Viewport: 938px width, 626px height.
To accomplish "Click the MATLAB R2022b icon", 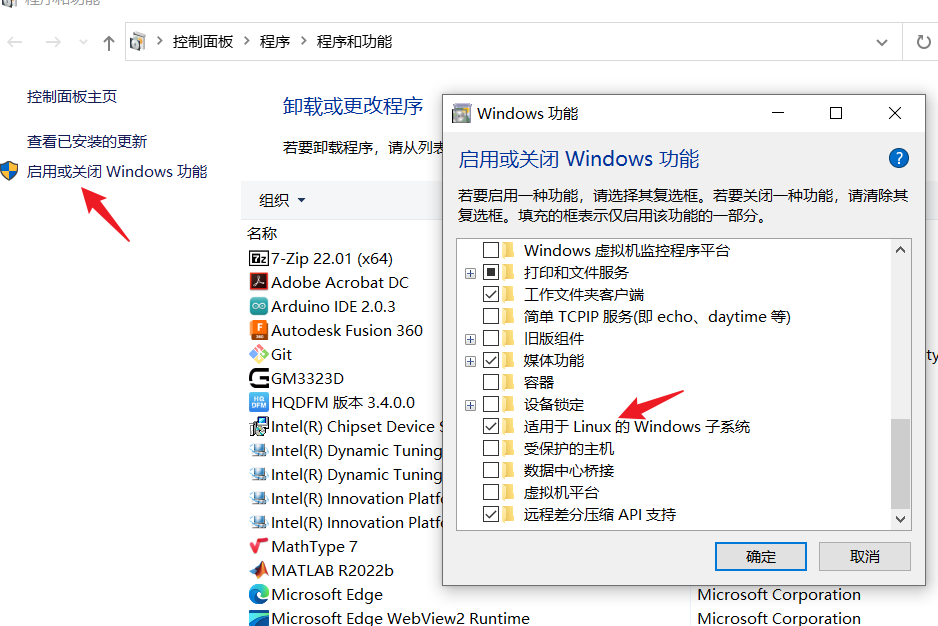I will pyautogui.click(x=258, y=570).
